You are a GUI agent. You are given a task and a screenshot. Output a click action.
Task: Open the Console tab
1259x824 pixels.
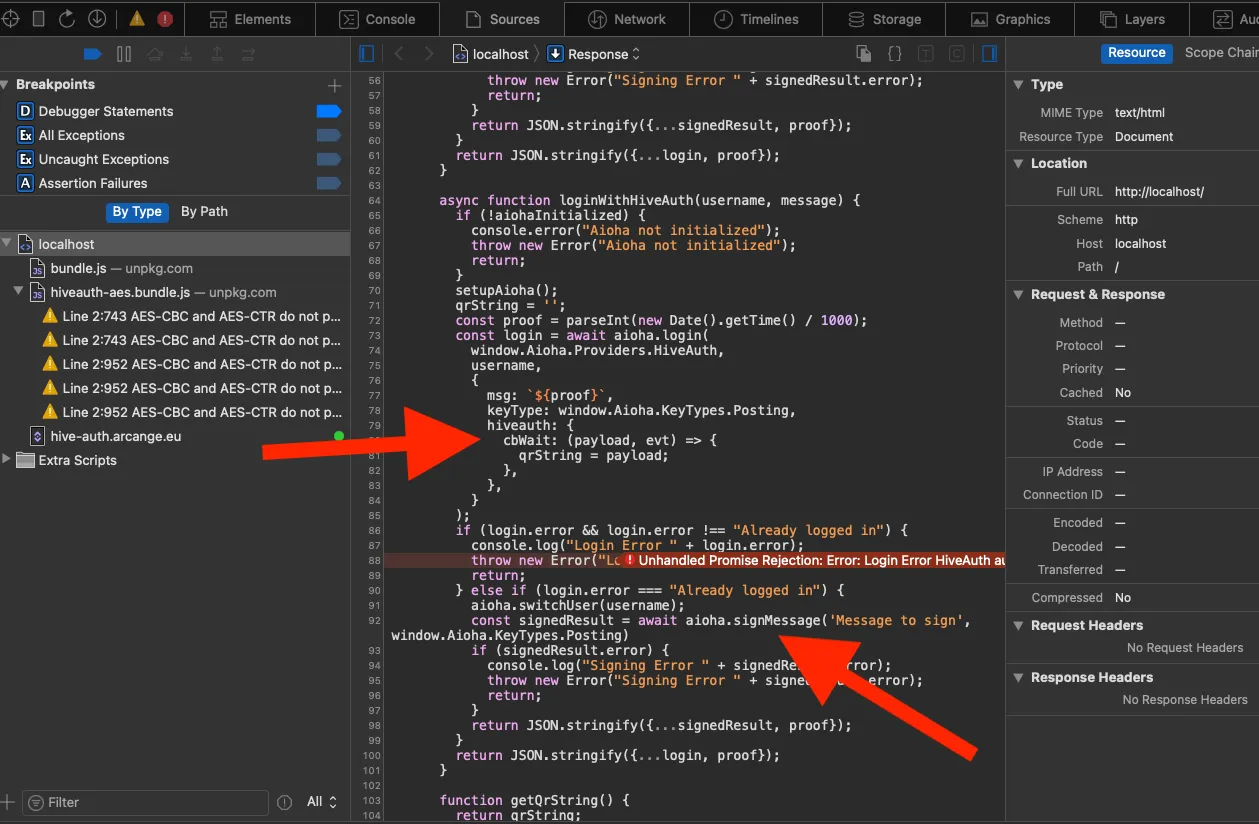(x=377, y=19)
